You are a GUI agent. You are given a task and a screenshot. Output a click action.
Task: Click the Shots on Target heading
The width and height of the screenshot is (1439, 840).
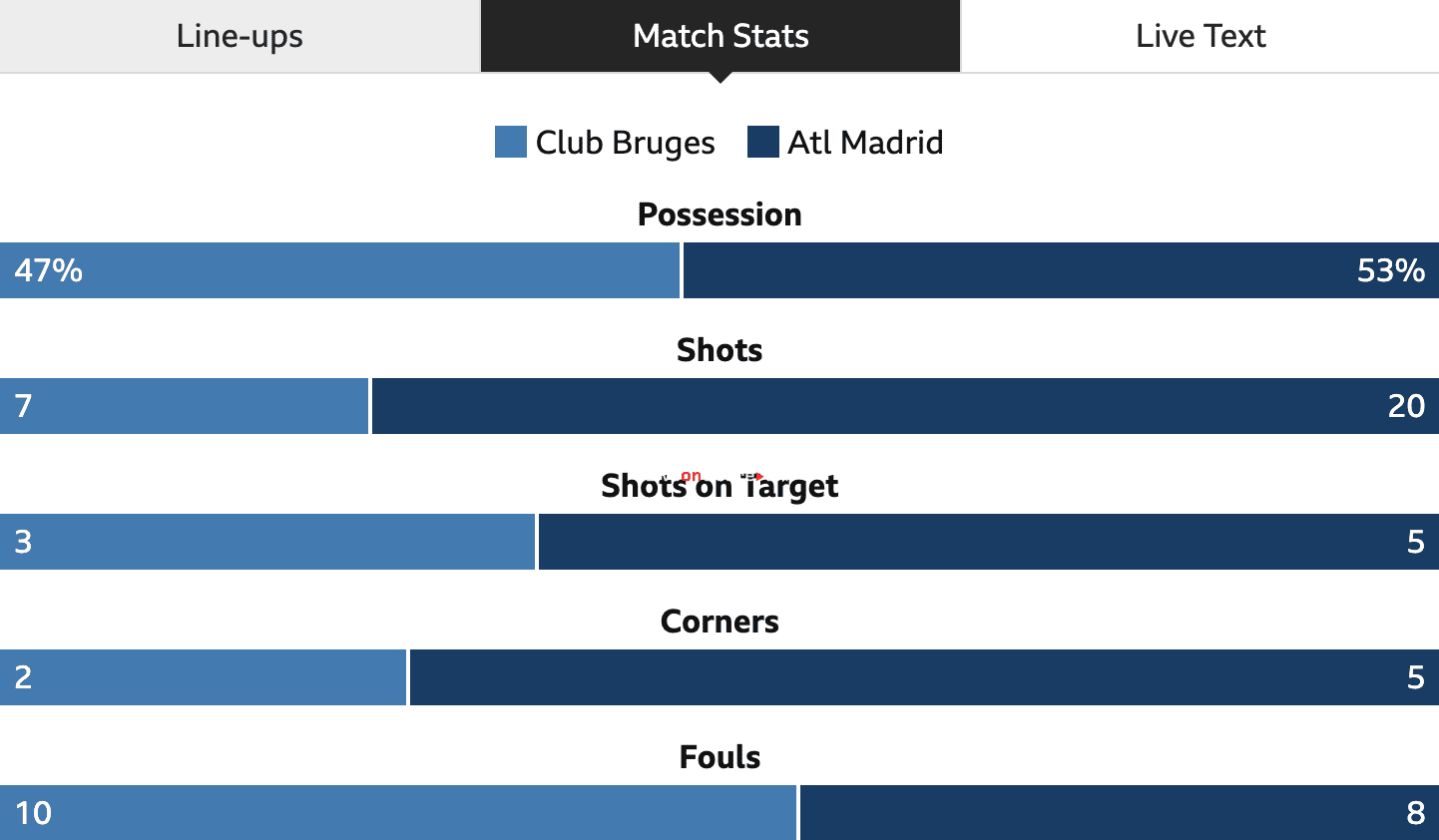coord(719,486)
